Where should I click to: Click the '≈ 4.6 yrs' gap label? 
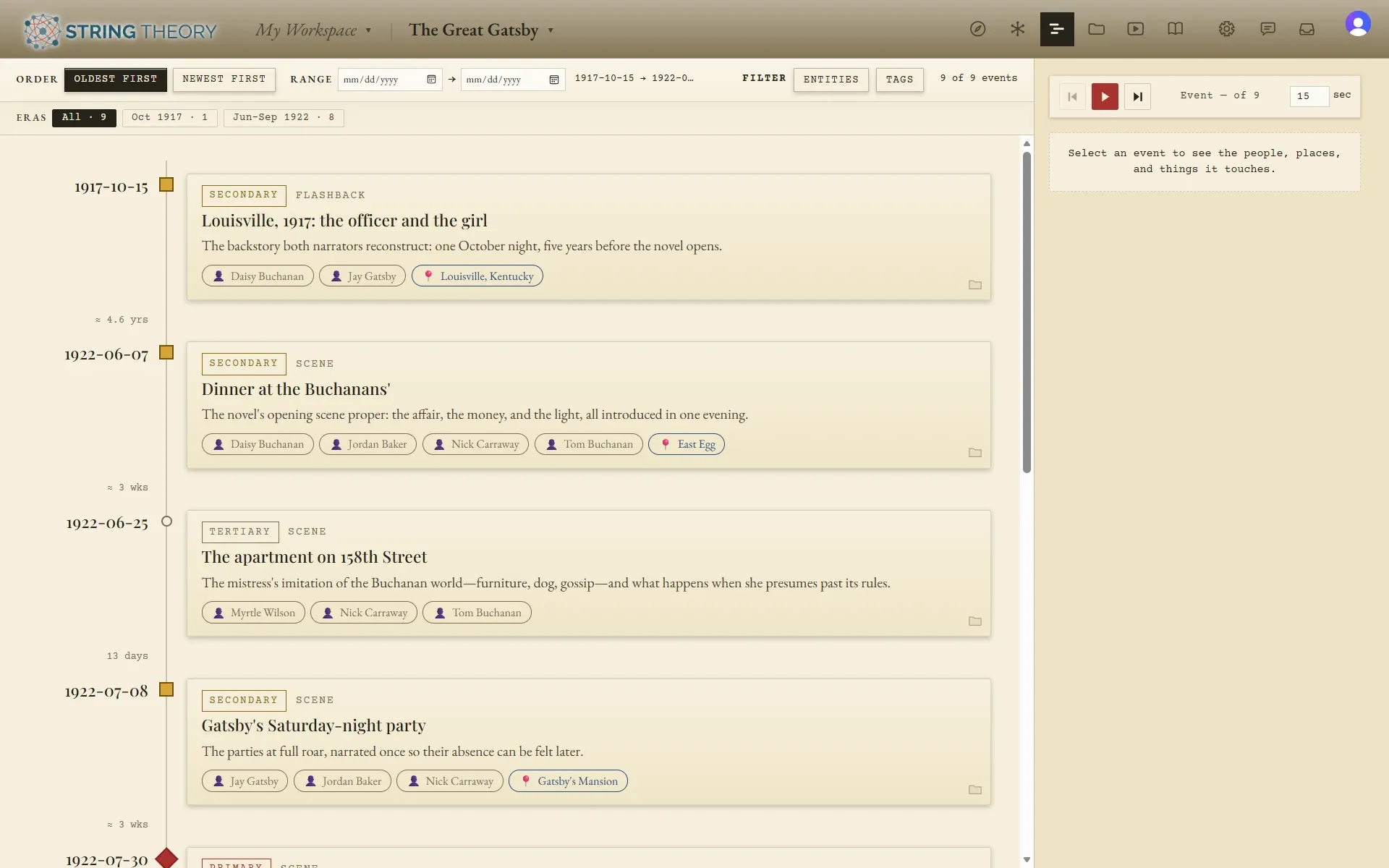[x=122, y=320]
